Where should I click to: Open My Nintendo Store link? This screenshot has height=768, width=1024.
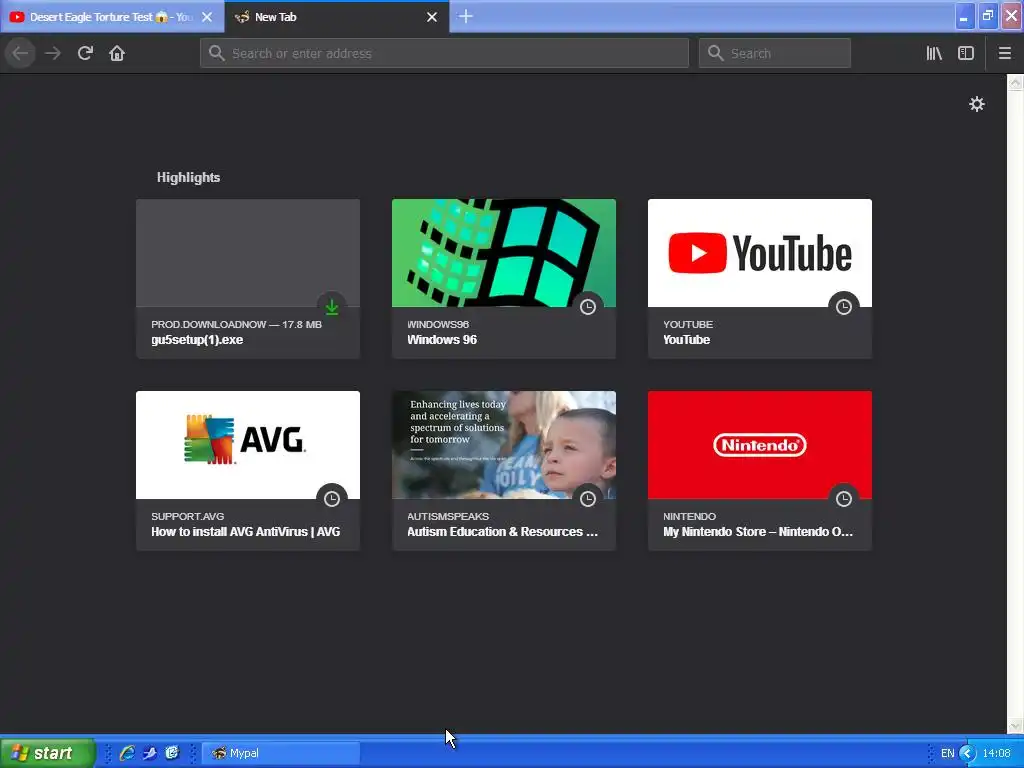click(758, 532)
